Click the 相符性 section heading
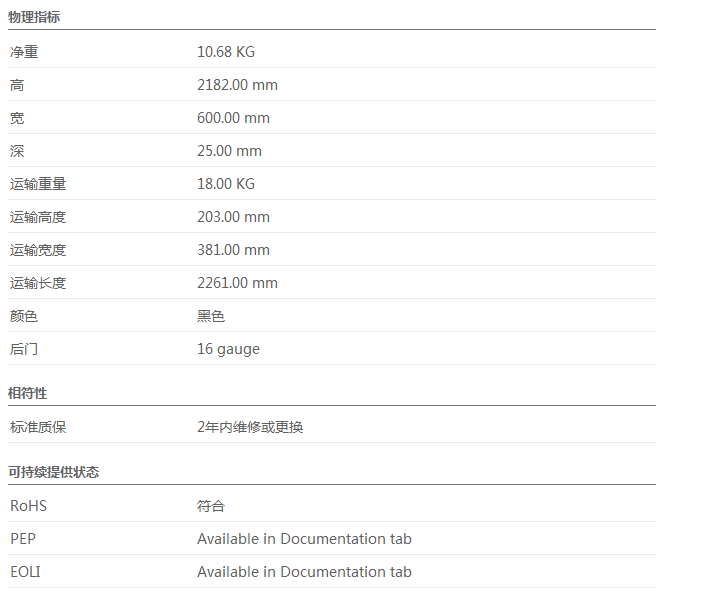 point(28,393)
